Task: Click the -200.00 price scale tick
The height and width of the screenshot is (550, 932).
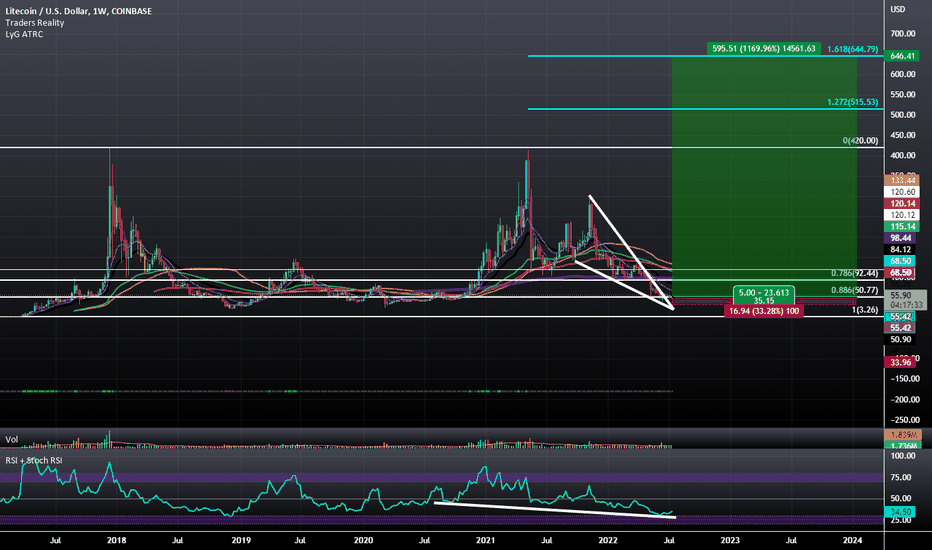Action: [903, 400]
